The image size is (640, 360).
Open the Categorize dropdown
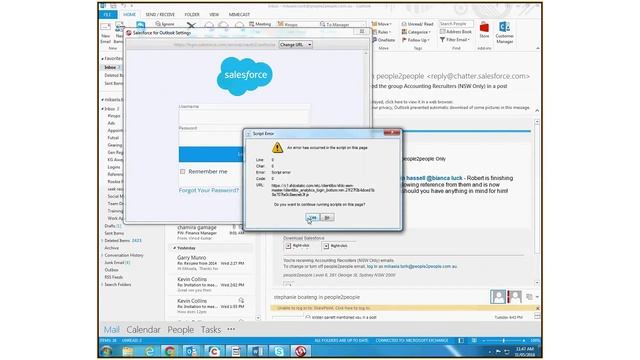point(416,32)
